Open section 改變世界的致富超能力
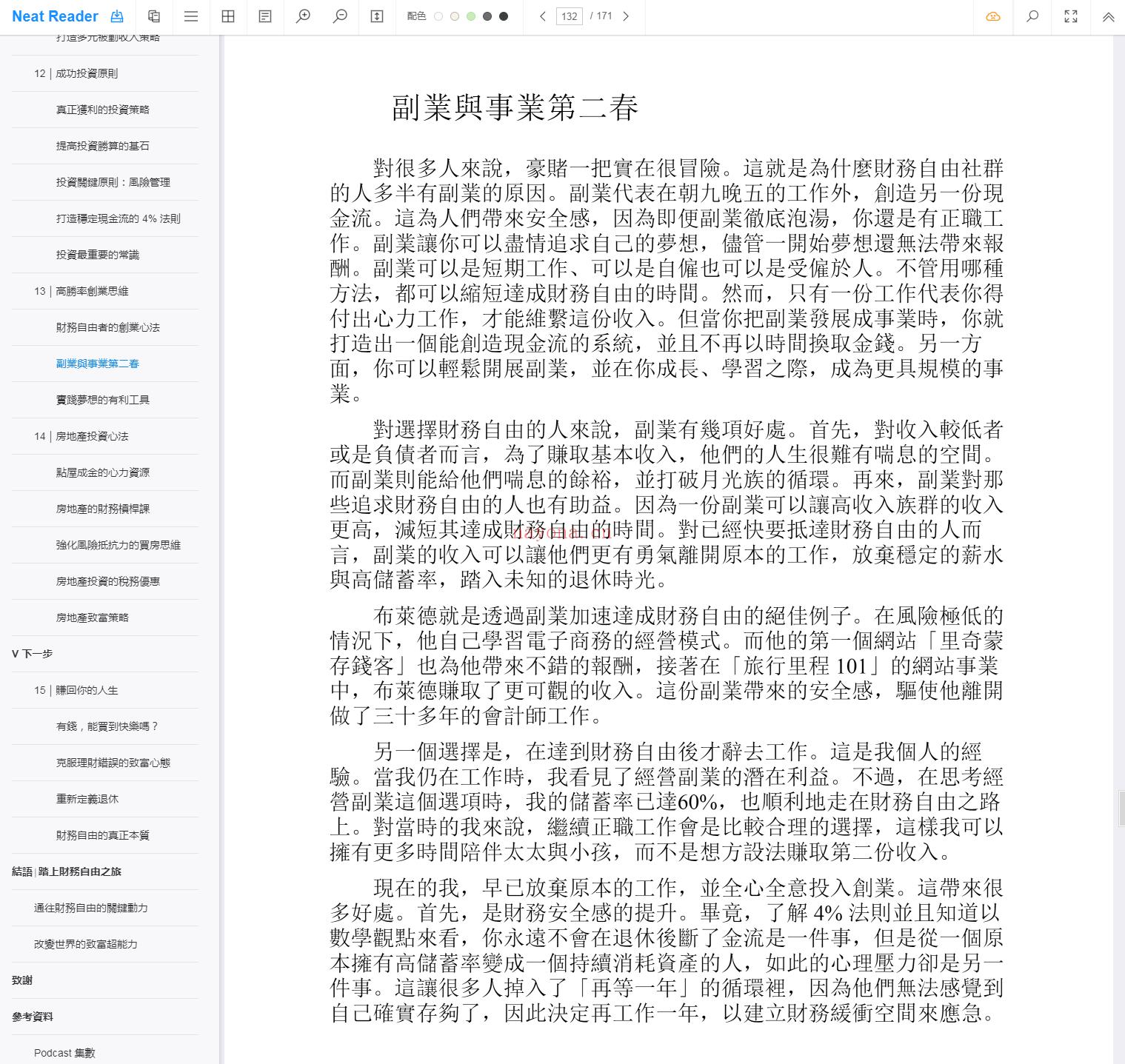1125x1064 pixels. [x=85, y=944]
